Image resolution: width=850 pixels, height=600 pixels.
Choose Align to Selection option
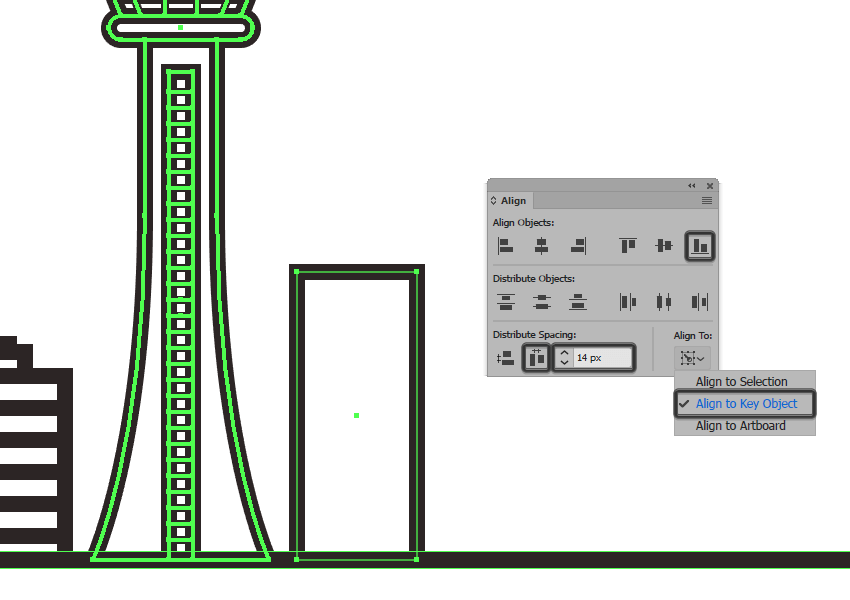(741, 382)
